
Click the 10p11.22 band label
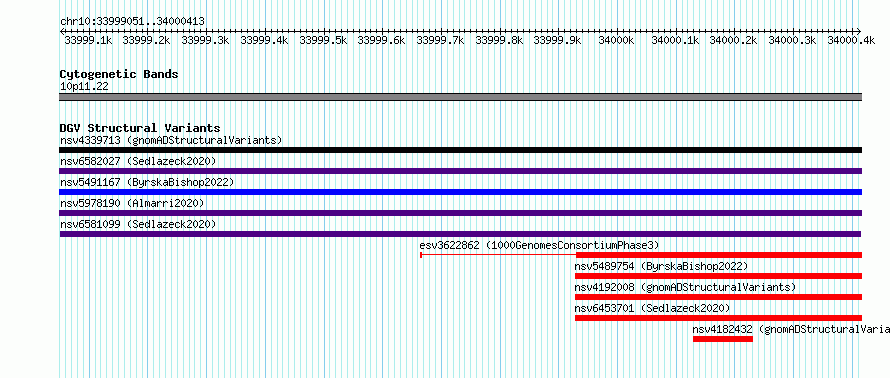(x=84, y=87)
